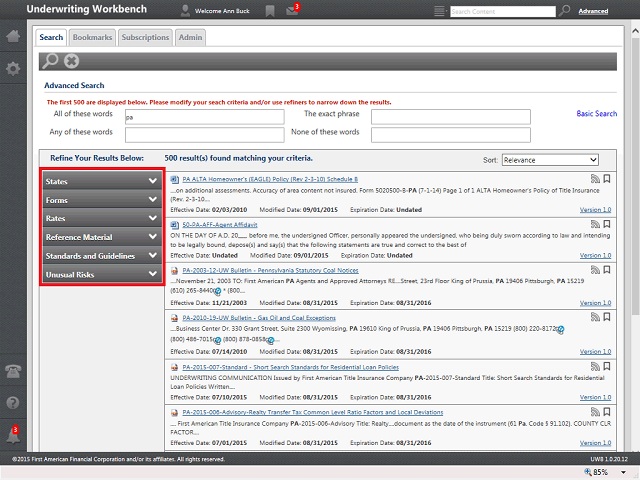
Task: Click the header search magnifier icon
Action: [564, 11]
